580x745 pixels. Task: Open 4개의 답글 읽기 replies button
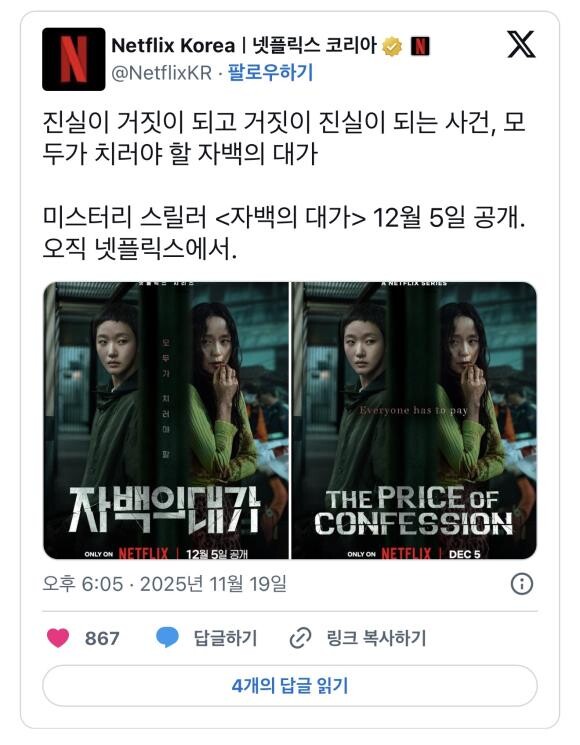point(290,686)
